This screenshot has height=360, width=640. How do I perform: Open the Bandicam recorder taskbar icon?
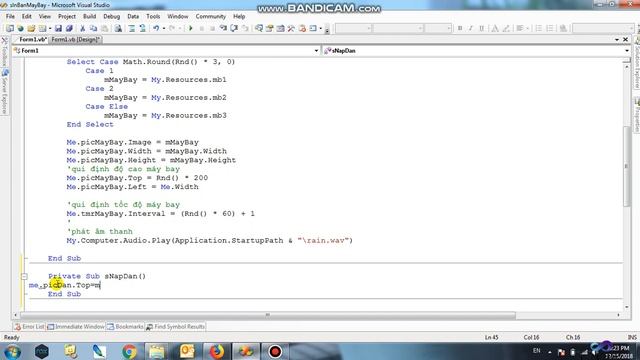point(275,351)
